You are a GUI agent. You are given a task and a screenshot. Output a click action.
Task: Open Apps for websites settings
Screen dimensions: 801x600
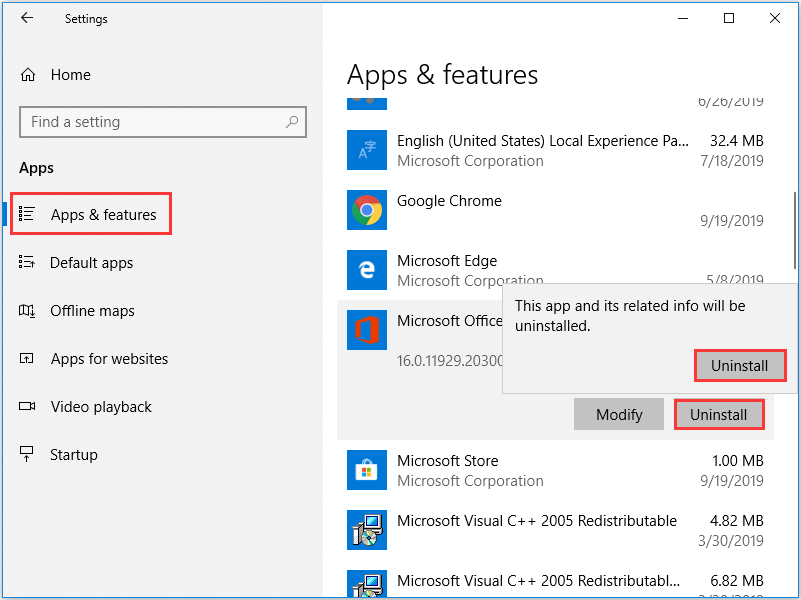(x=109, y=358)
